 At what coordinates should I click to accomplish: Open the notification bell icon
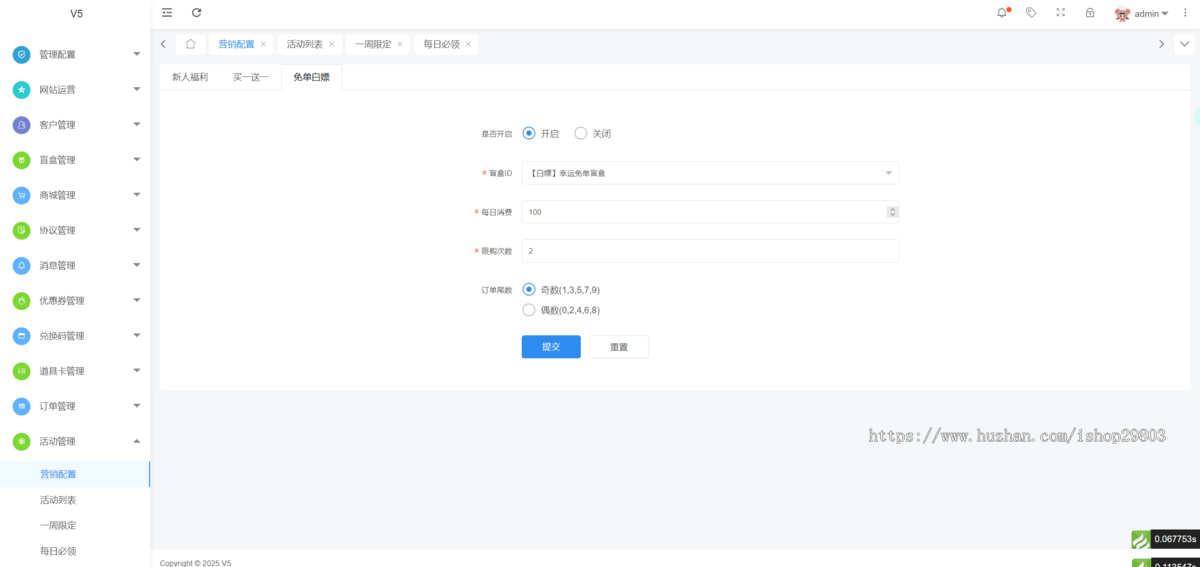[1002, 13]
